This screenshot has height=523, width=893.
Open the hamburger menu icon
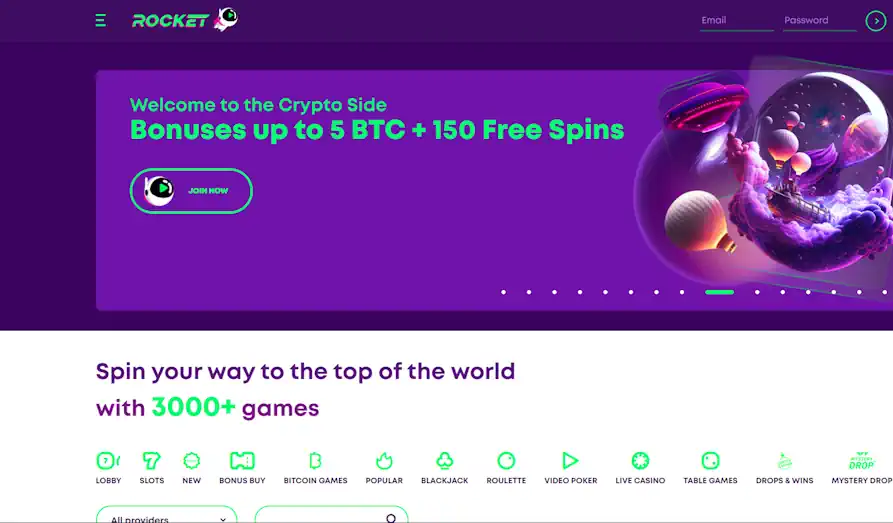101,21
